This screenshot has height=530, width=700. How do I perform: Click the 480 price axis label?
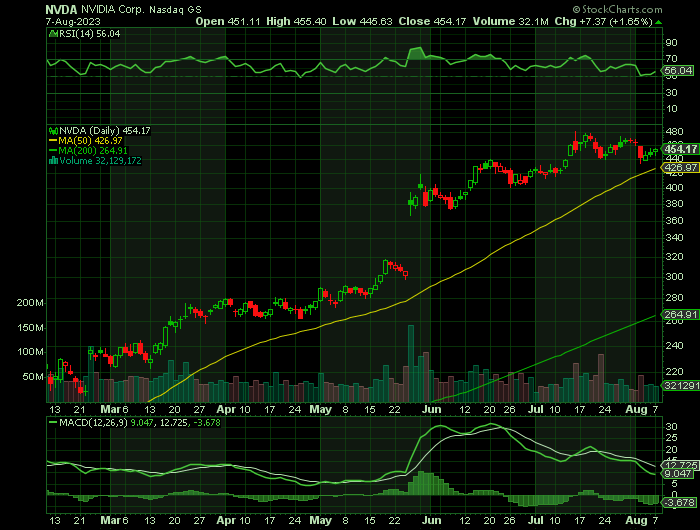(675, 132)
